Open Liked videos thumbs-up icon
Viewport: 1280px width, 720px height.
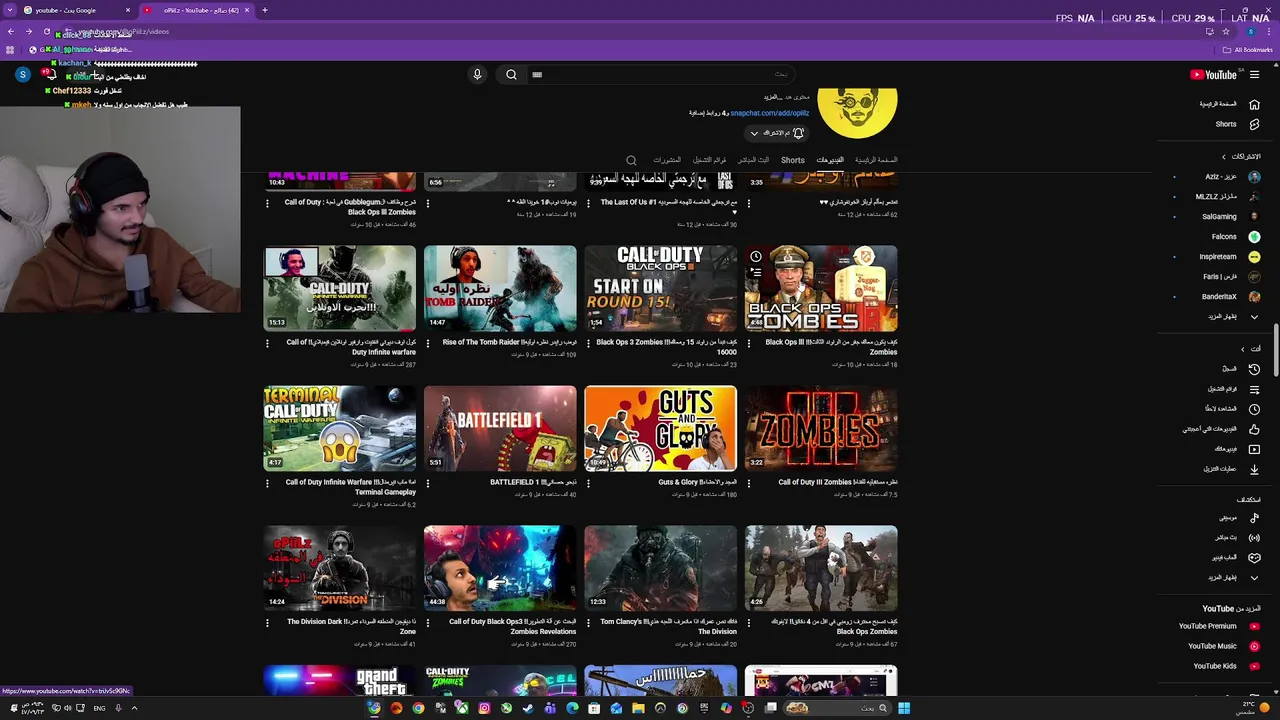coord(1254,429)
